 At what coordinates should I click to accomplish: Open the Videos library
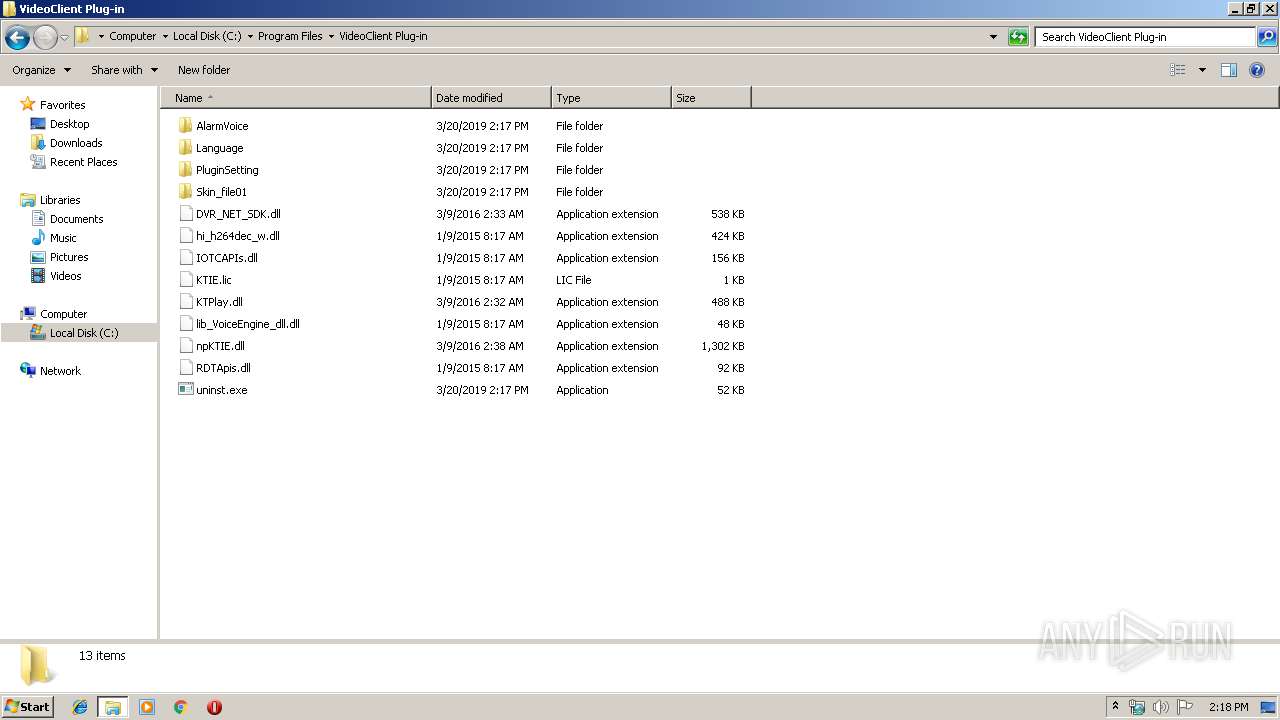(65, 276)
